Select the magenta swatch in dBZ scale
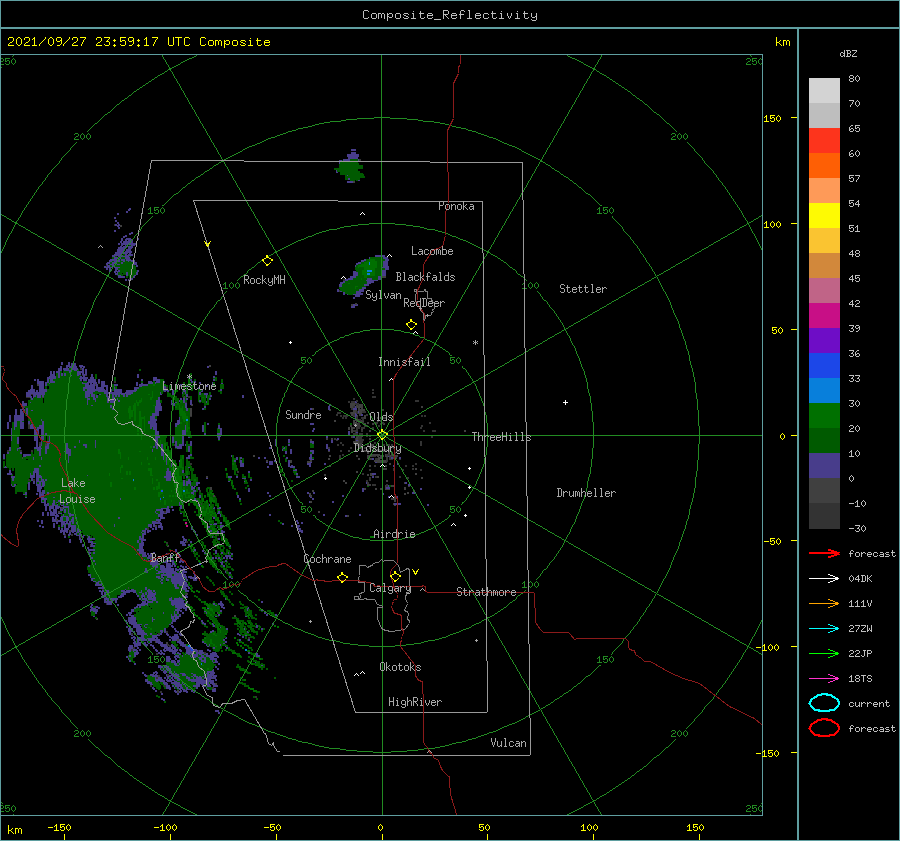This screenshot has width=900, height=841. point(824,315)
